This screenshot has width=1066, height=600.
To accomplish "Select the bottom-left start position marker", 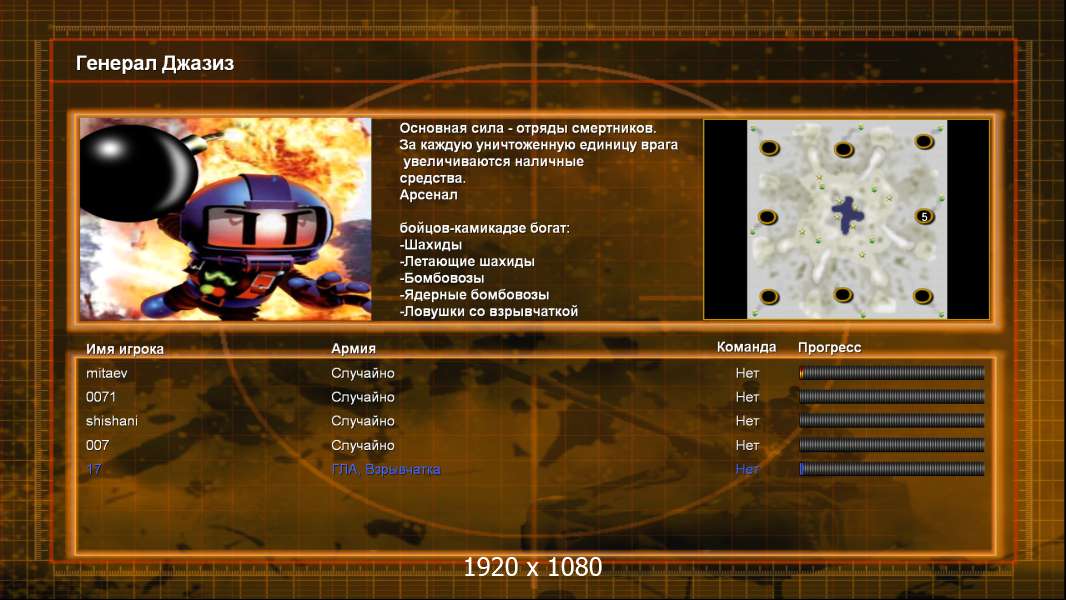I will point(769,296).
